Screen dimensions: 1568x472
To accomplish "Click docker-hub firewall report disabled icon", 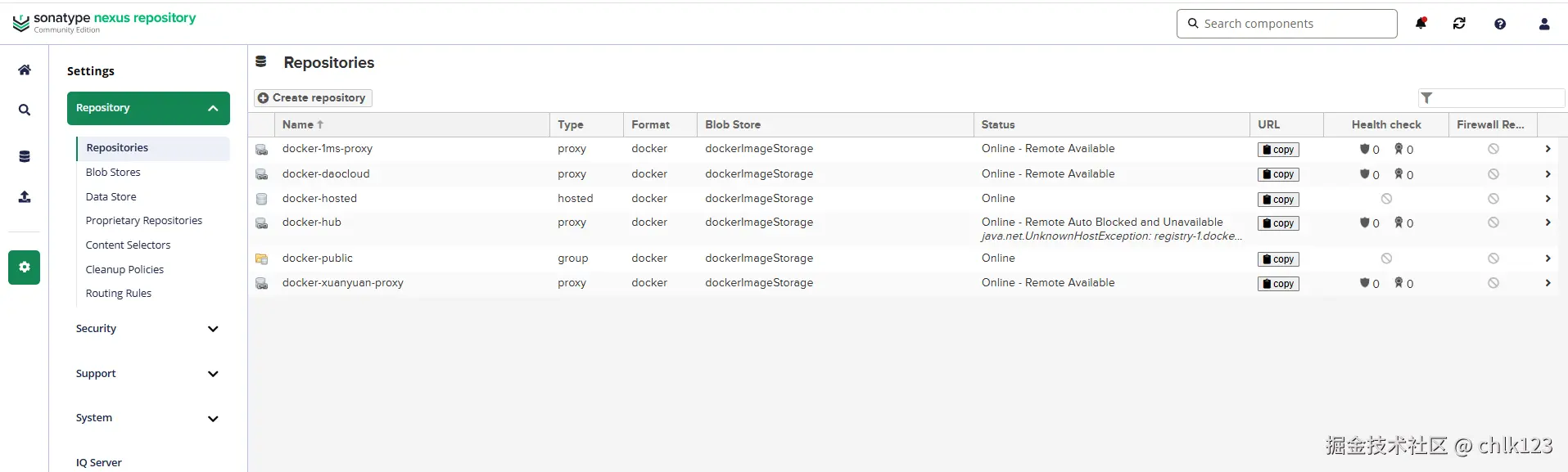I will pyautogui.click(x=1493, y=223).
